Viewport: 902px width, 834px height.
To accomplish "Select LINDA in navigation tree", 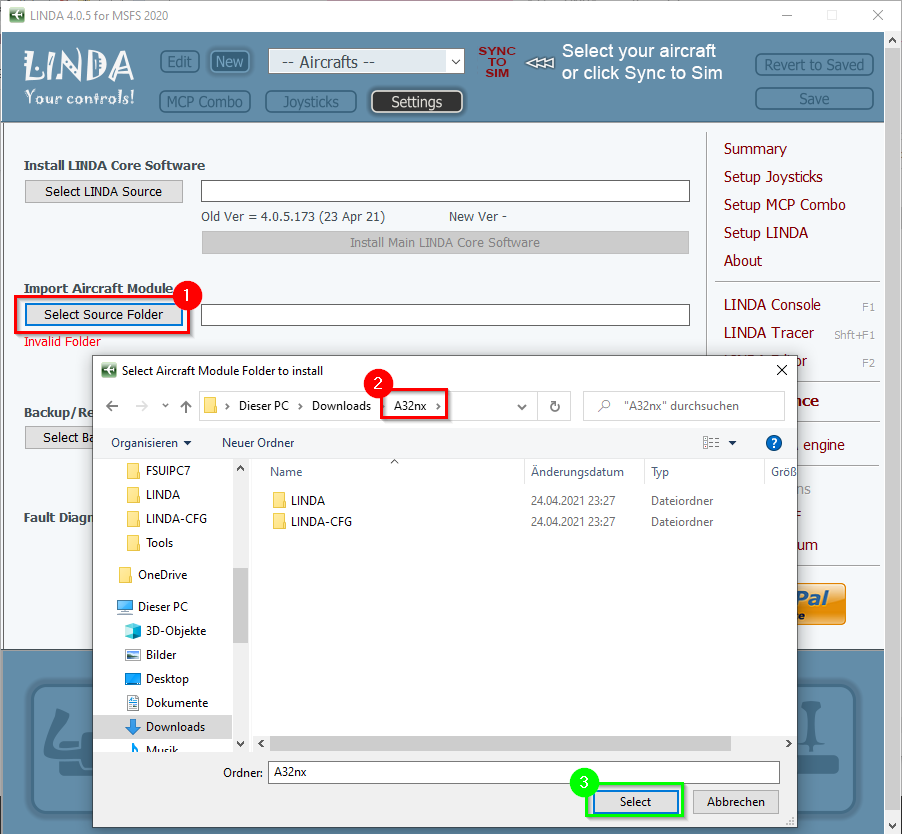I will pos(162,495).
